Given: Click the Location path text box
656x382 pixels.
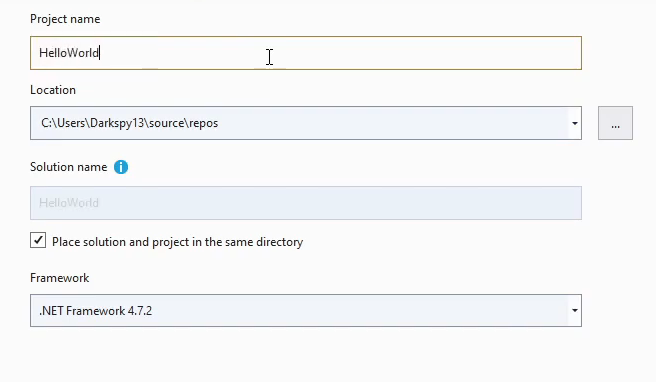Looking at the screenshot, I should click(299, 123).
